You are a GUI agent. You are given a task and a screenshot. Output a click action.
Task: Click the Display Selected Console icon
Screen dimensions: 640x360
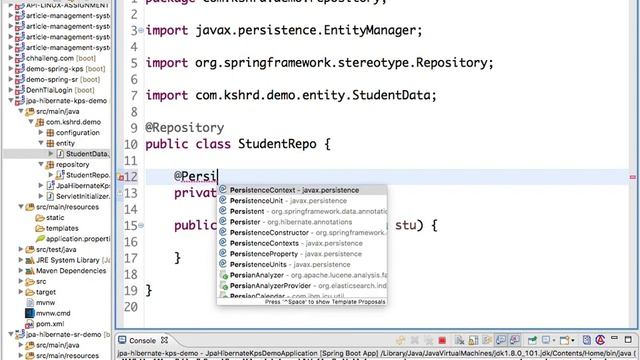546,340
